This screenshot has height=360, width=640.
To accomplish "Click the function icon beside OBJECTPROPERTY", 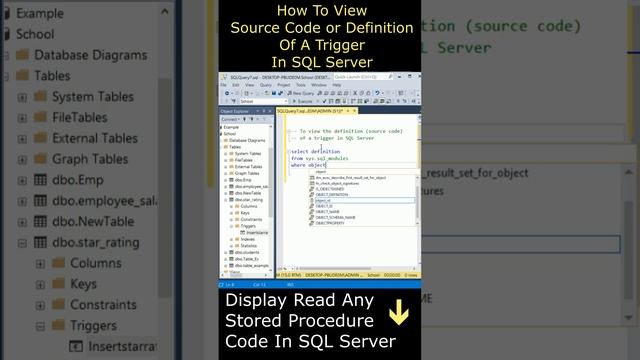I will coord(312,223).
